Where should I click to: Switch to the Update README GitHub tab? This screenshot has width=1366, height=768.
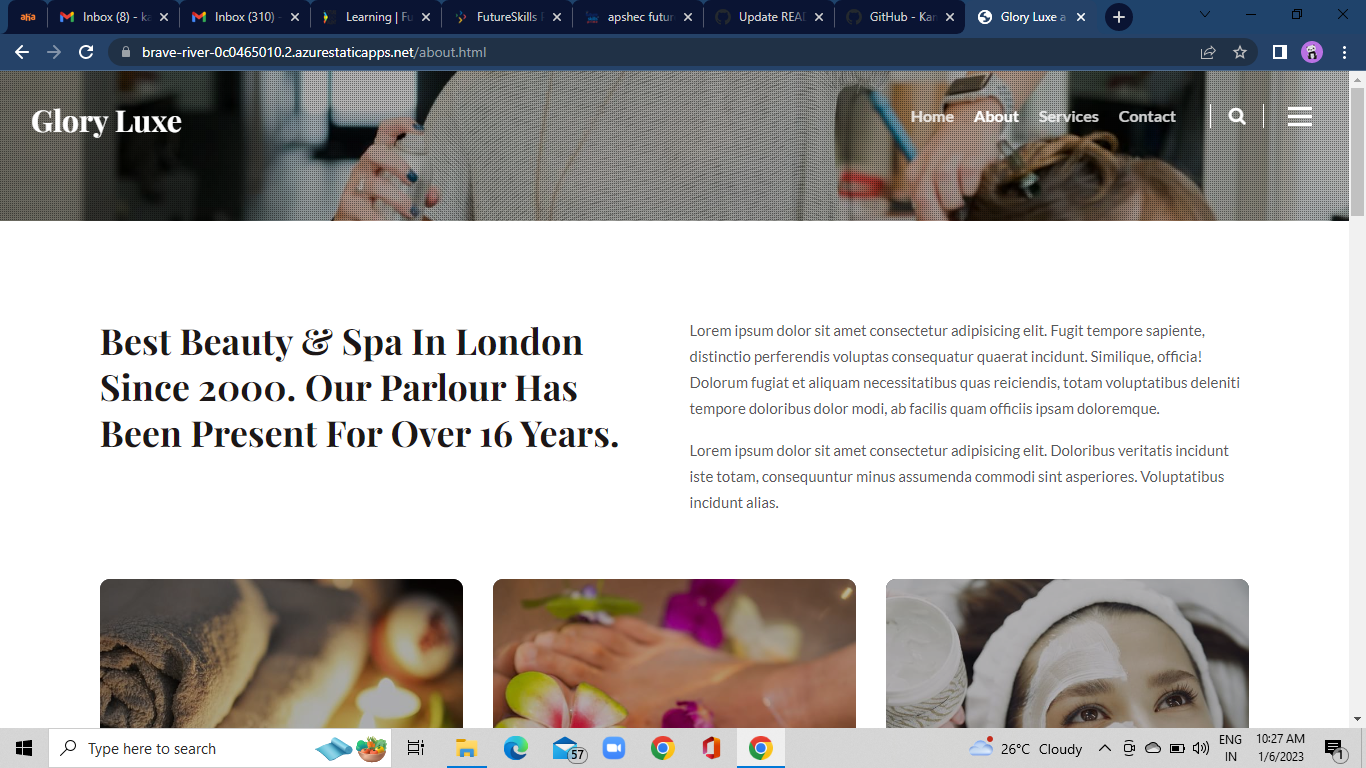[769, 17]
